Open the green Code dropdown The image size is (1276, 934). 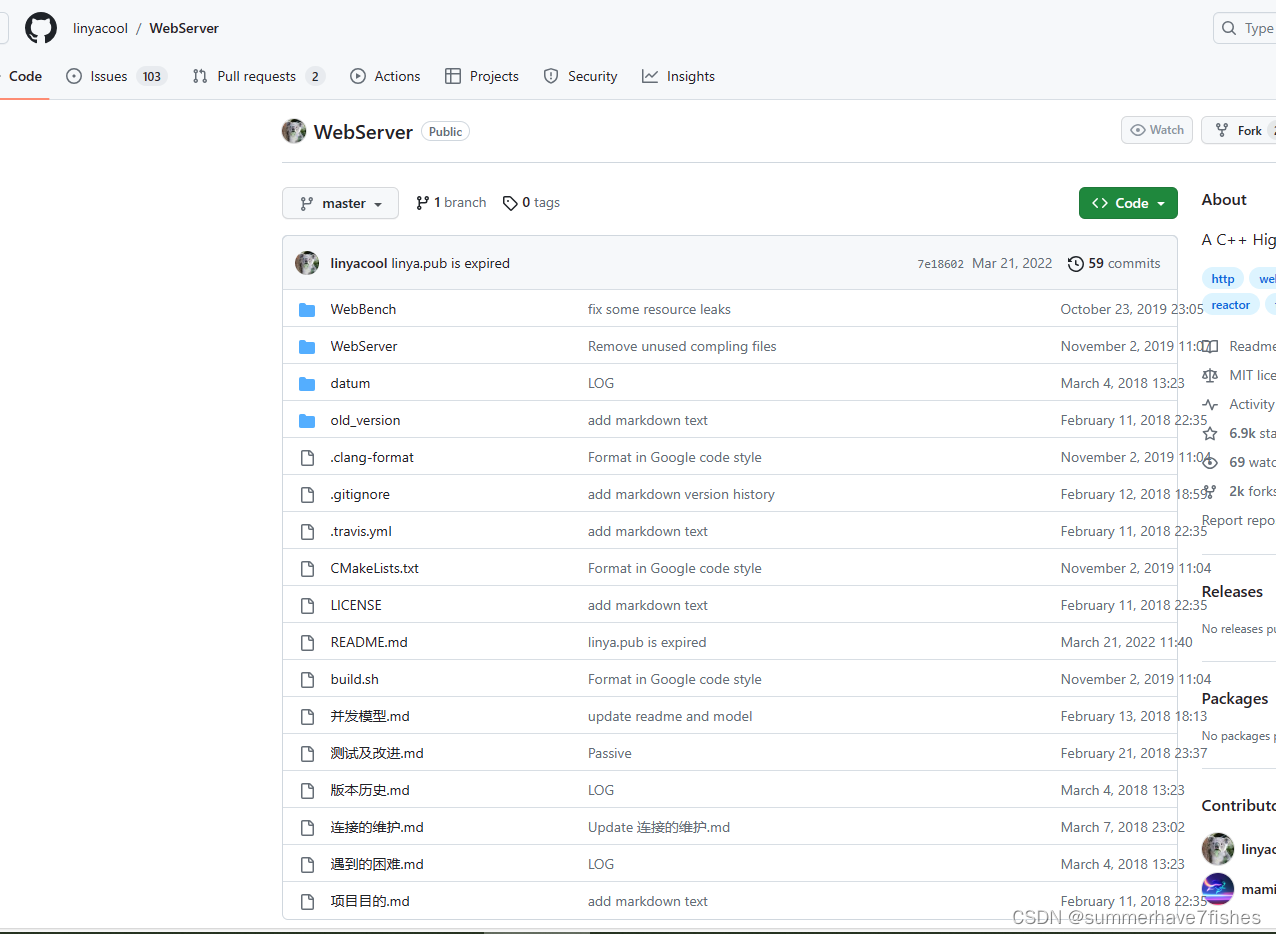tap(1128, 203)
